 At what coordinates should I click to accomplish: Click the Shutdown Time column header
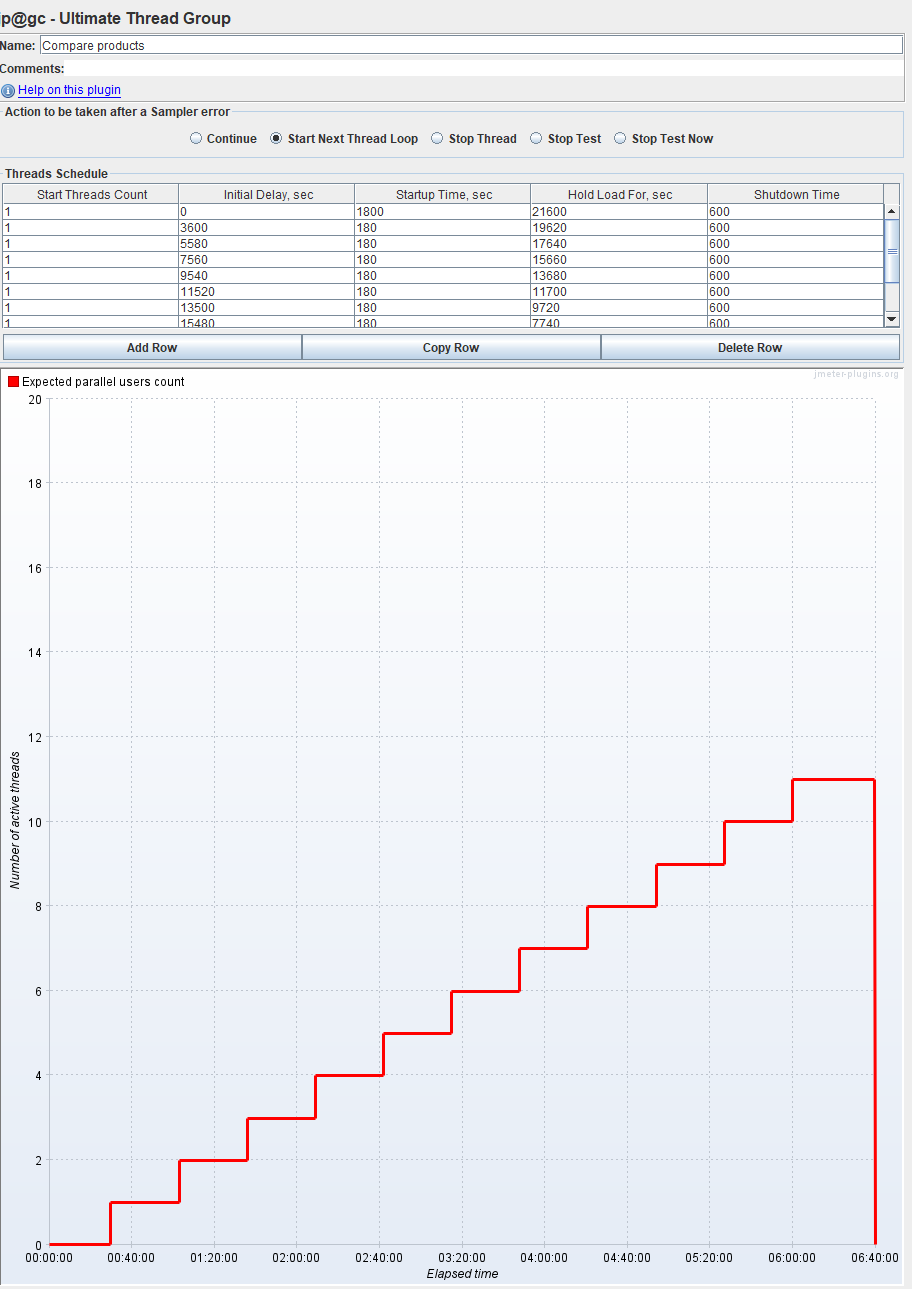click(x=796, y=194)
